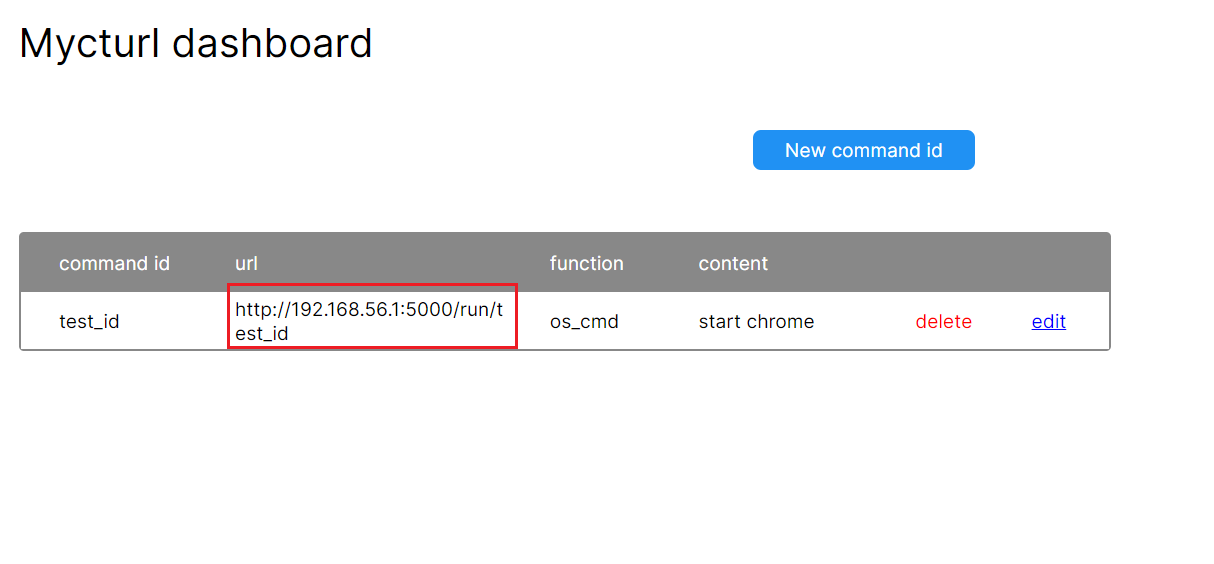Click the blank header cell above edit

(x=1048, y=263)
